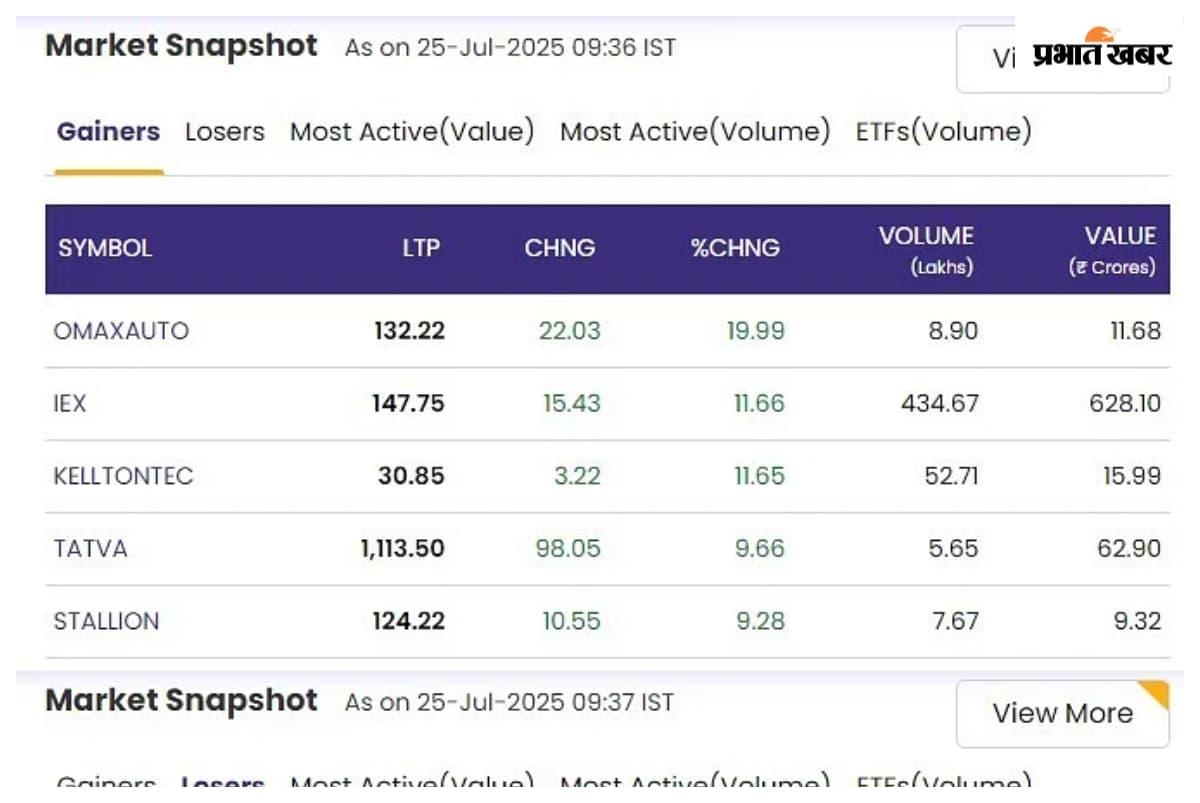Click TATVA's LTP value 1,113.50

[402, 548]
